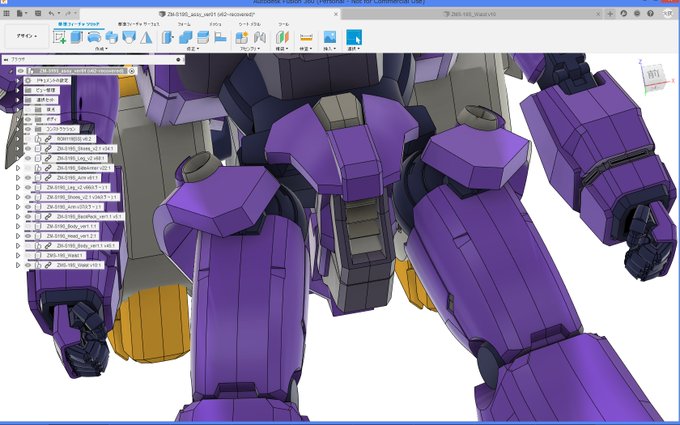Select the Offset Face tool icon
This screenshot has height=425, width=680.
203,38
